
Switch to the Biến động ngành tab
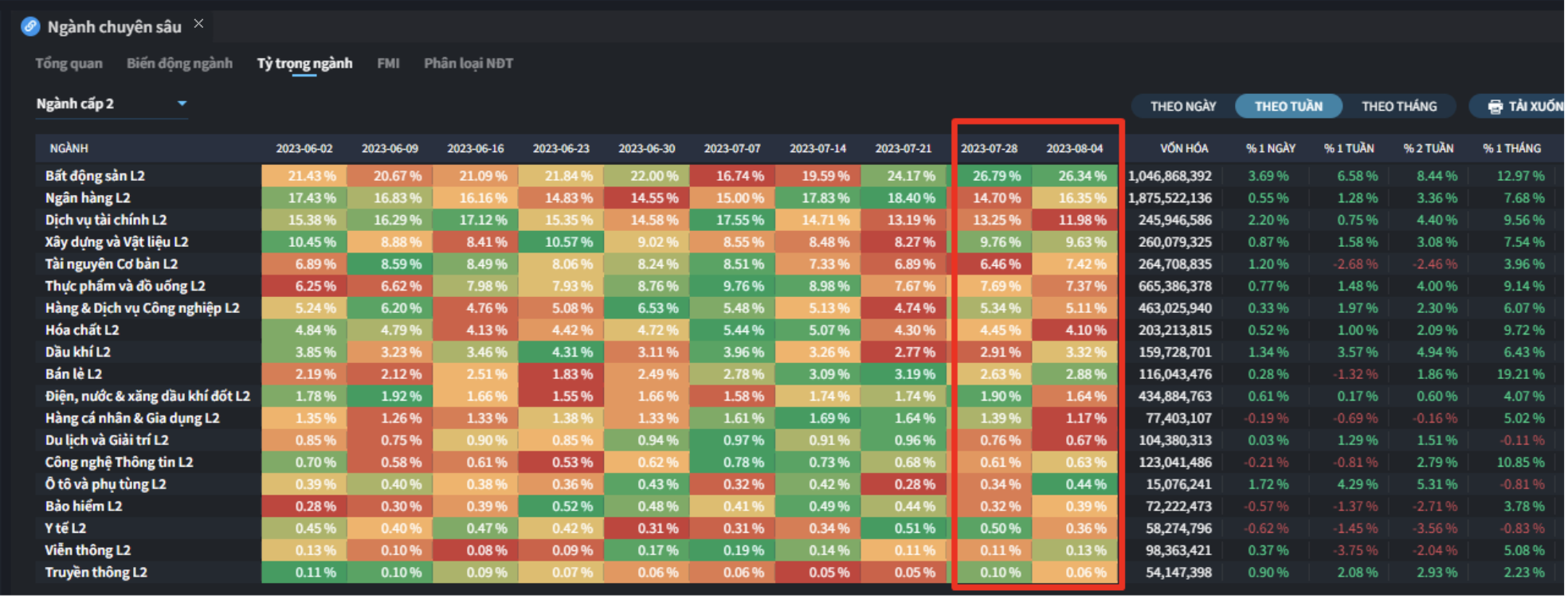[179, 64]
